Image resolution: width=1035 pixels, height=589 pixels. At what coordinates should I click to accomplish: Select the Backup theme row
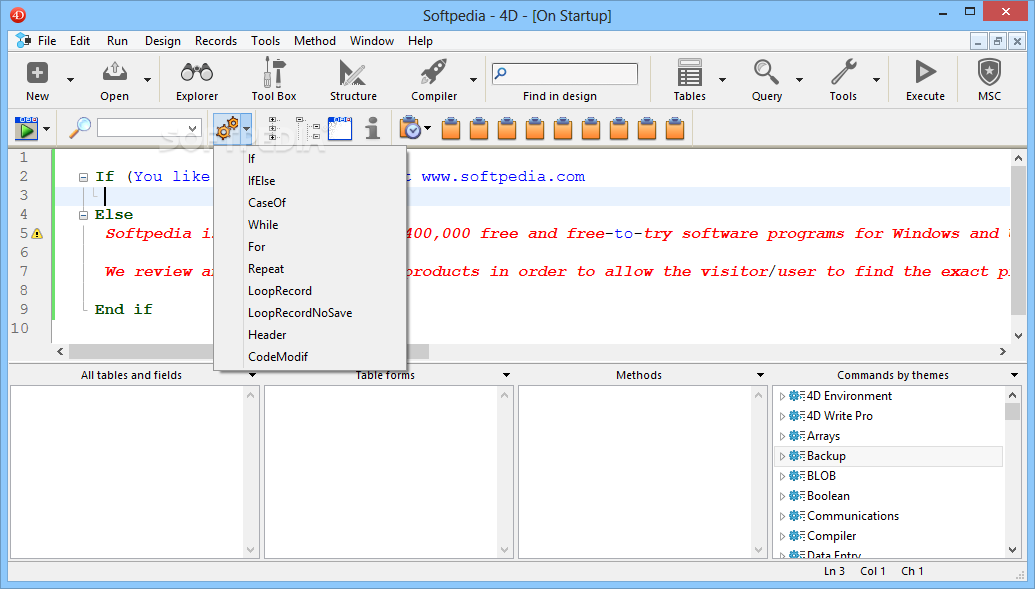coord(888,456)
